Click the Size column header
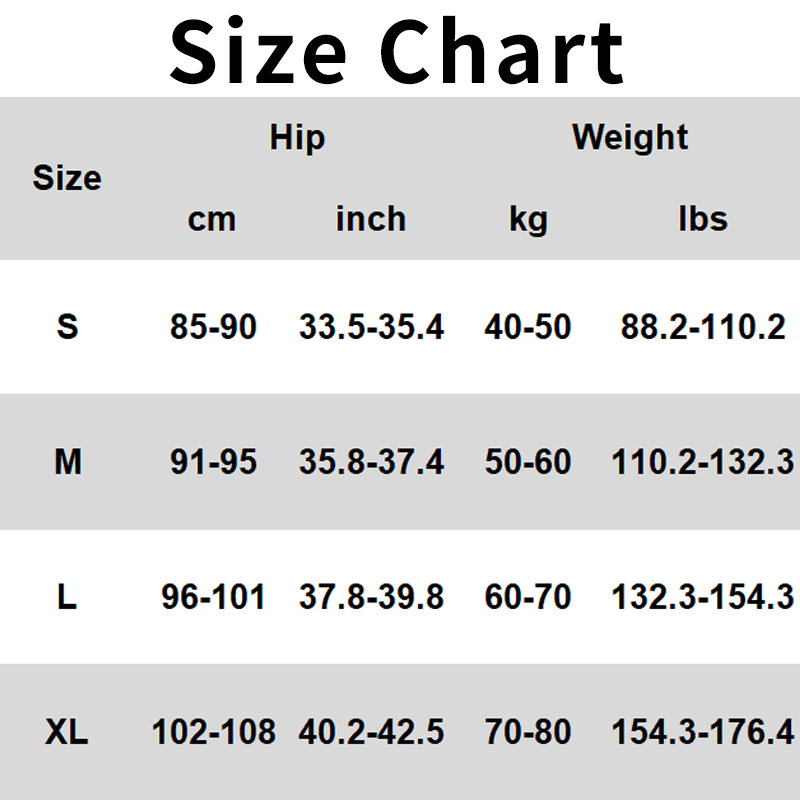This screenshot has height=800, width=800. (x=67, y=178)
